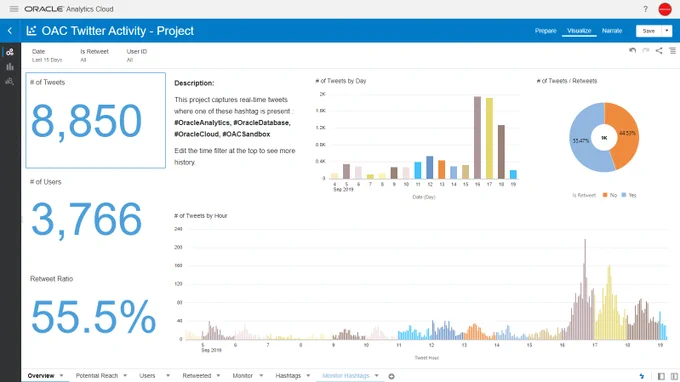Open the Potential Reach tab dropdown arrow
The height and width of the screenshot is (382, 680).
[125, 375]
